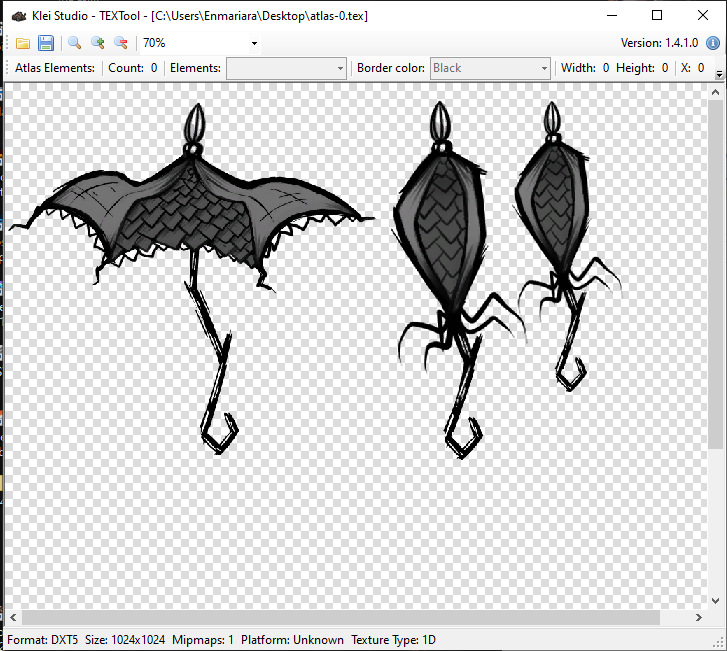Click the zoom in magnifier icon
Image resolution: width=727 pixels, height=651 pixels.
coord(97,43)
